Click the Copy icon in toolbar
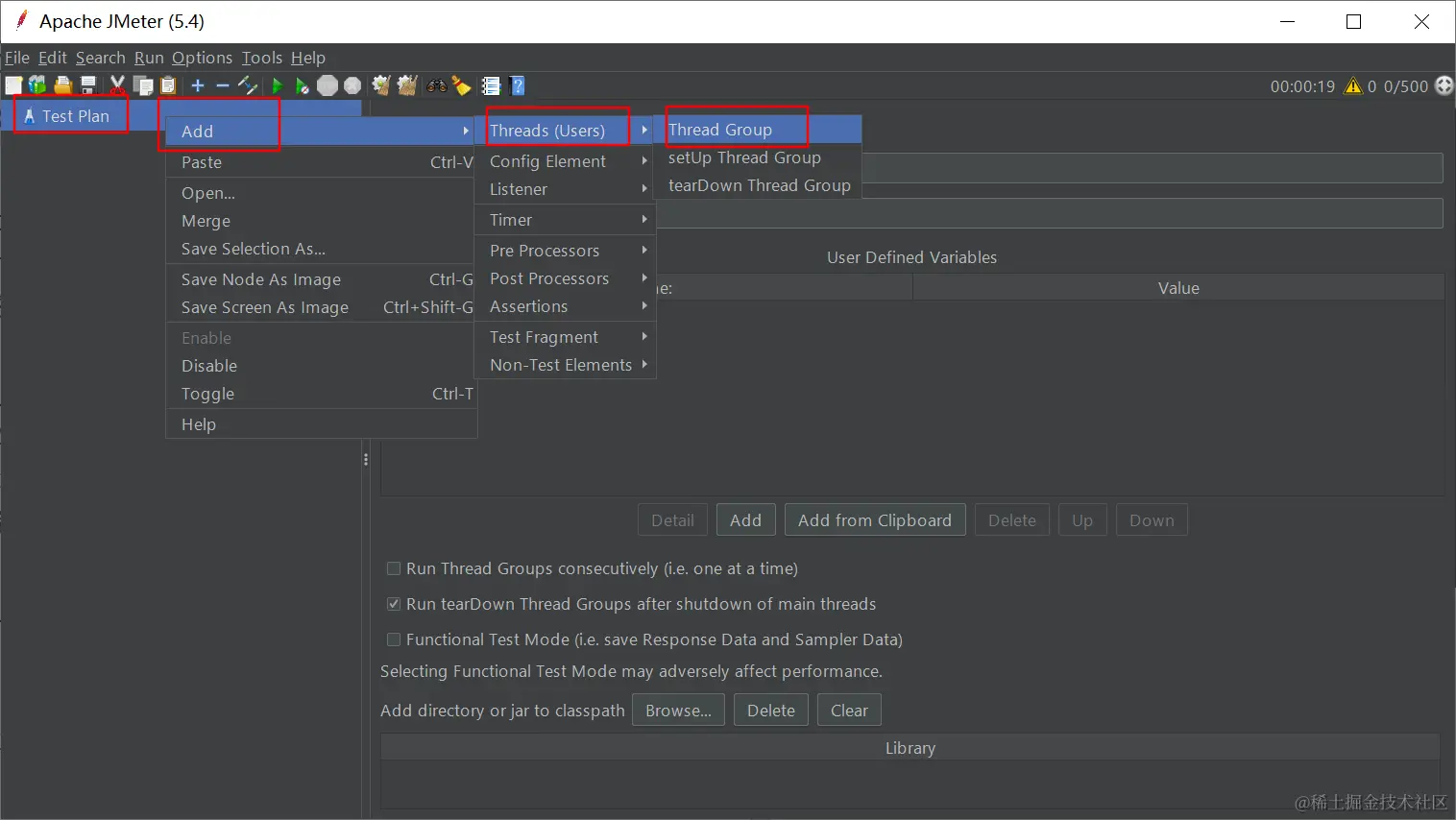 tap(143, 86)
